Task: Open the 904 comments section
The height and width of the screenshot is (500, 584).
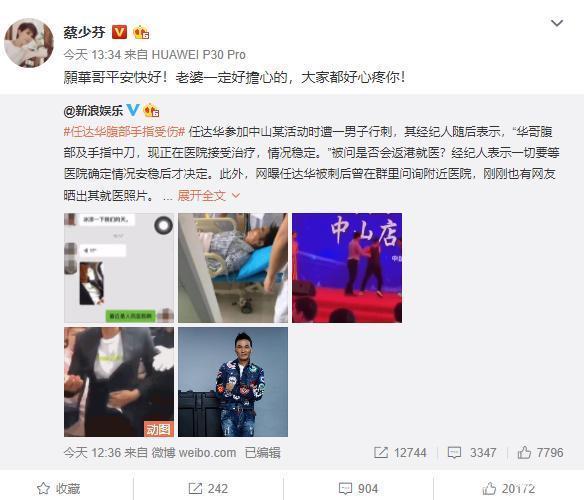Action: [x=358, y=488]
